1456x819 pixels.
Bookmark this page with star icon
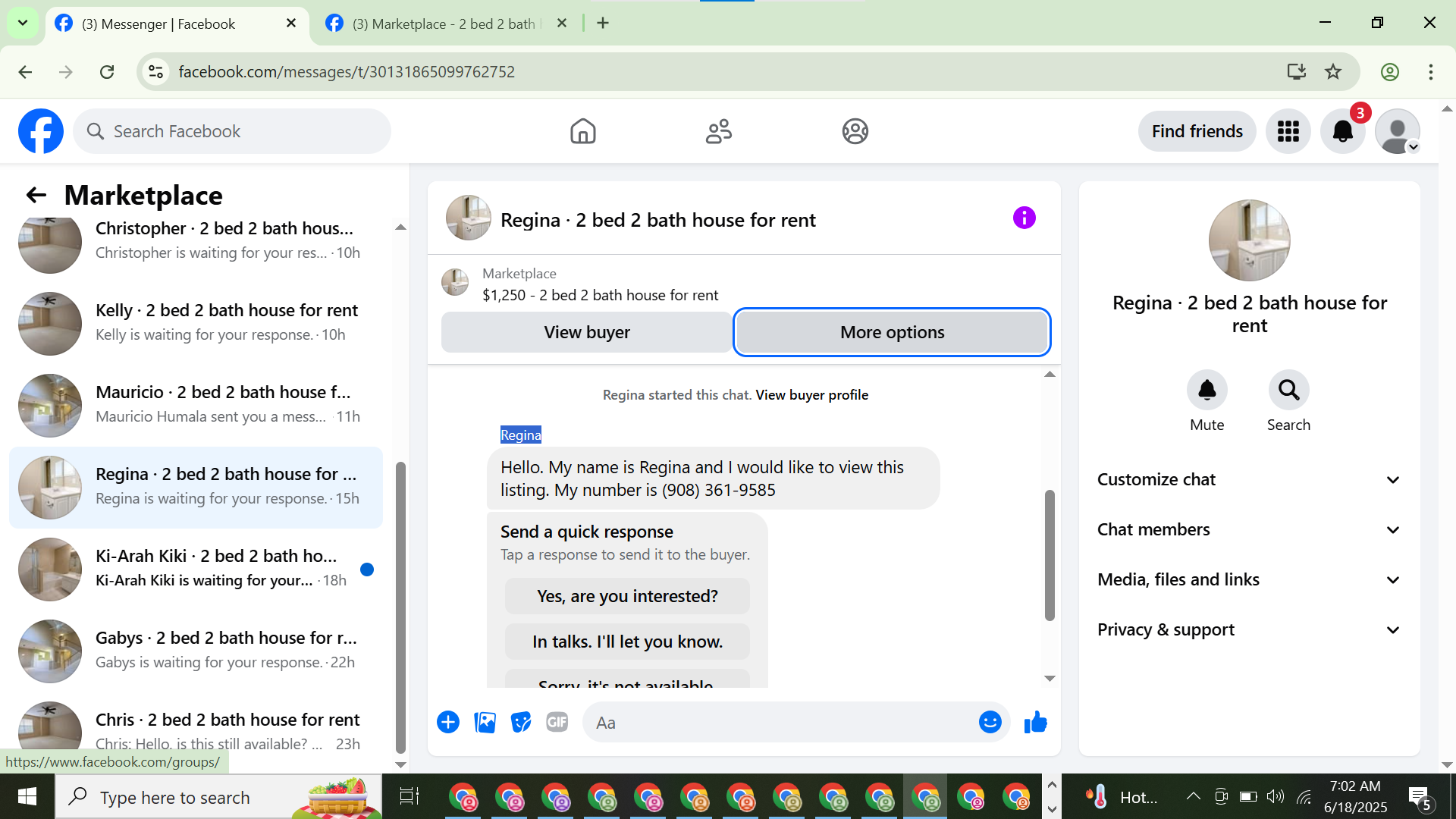1333,72
